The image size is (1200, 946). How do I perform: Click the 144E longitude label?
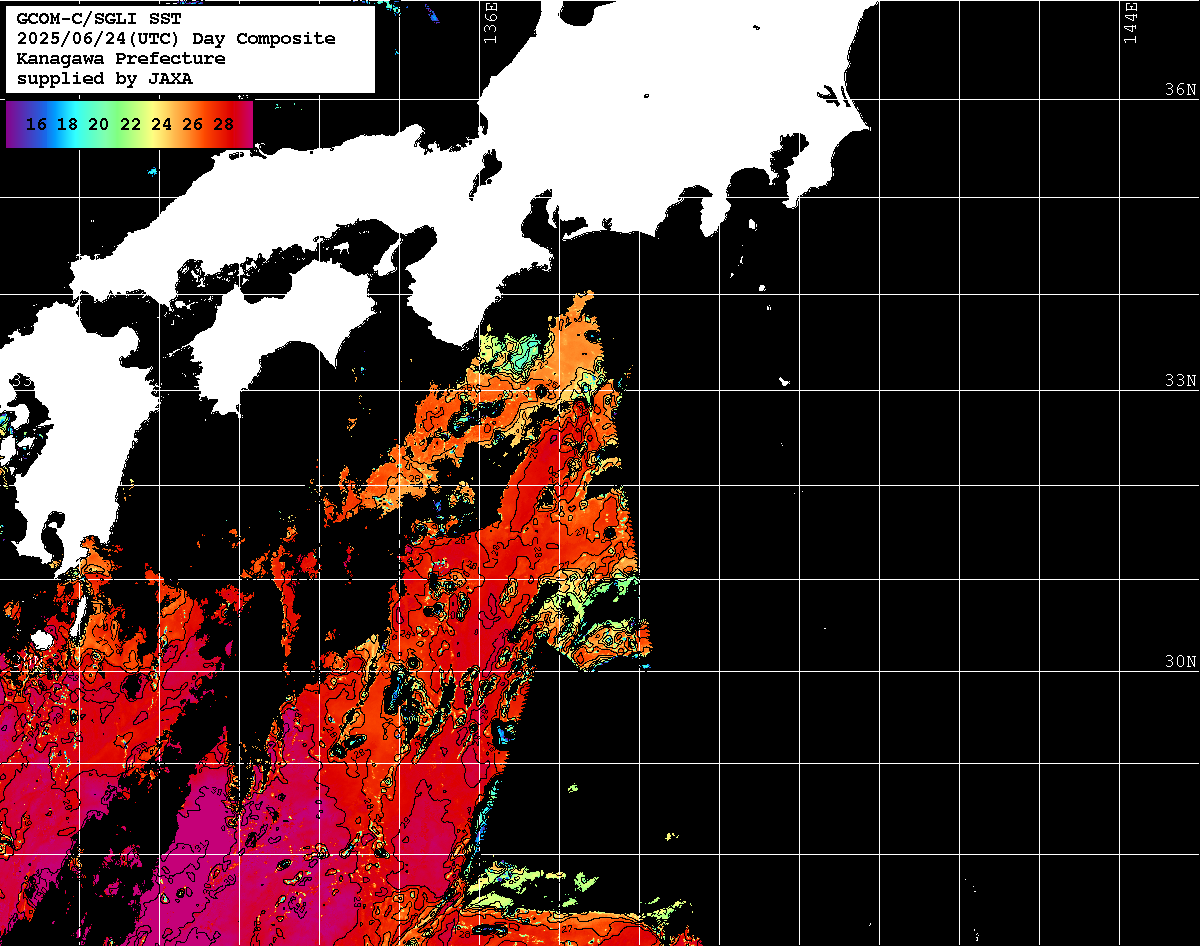point(1130,22)
